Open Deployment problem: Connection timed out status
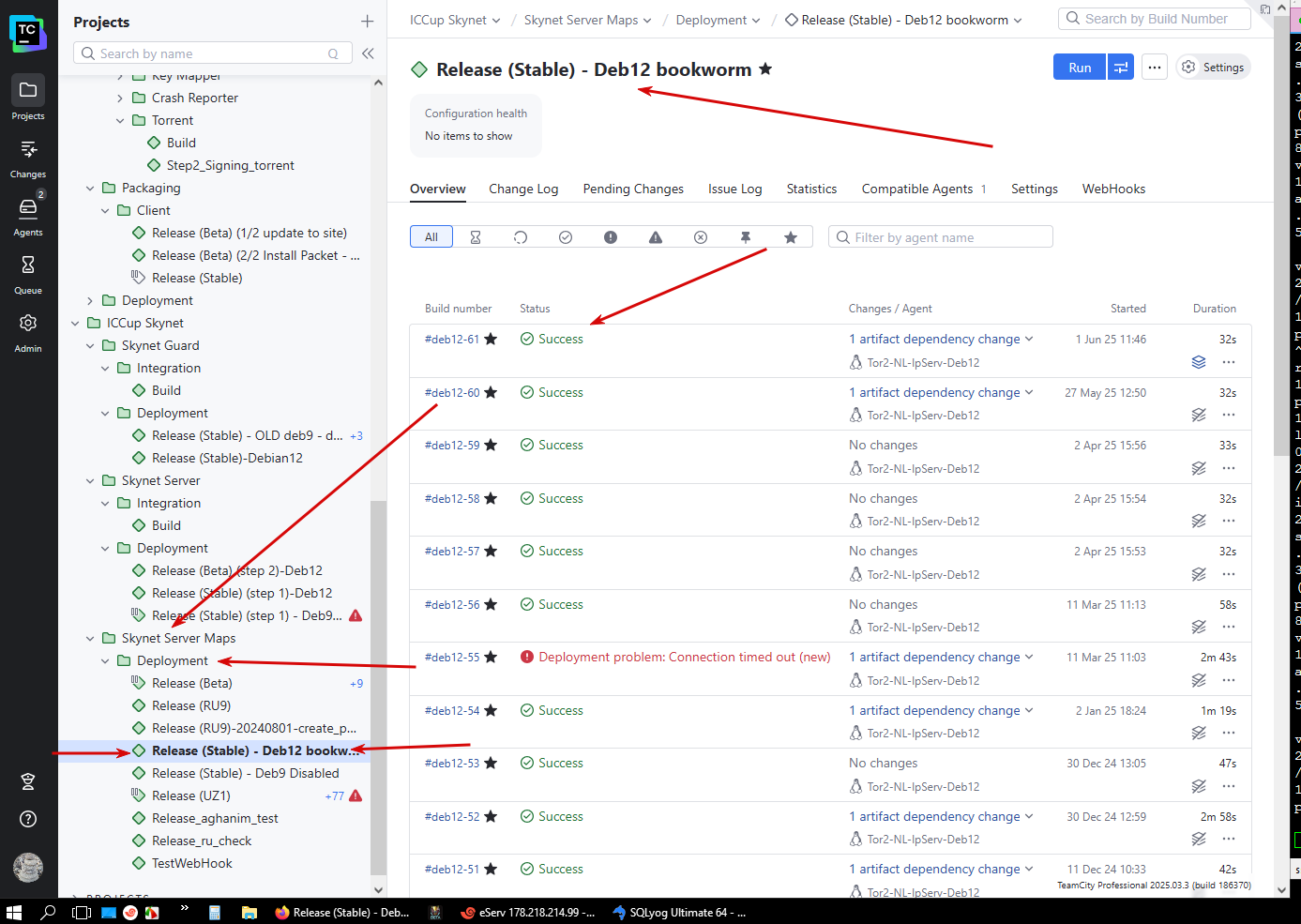This screenshot has width=1301, height=924. [x=685, y=657]
